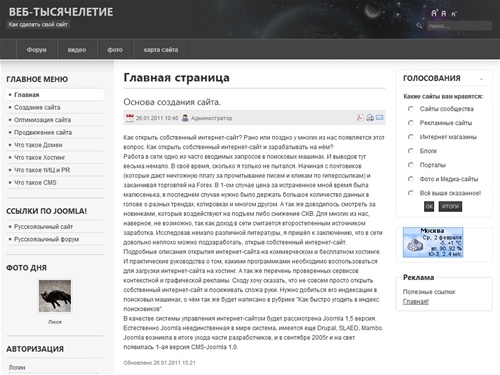Click the article title Основа создания сайта
Screen dimensions: 500x375
(172, 102)
